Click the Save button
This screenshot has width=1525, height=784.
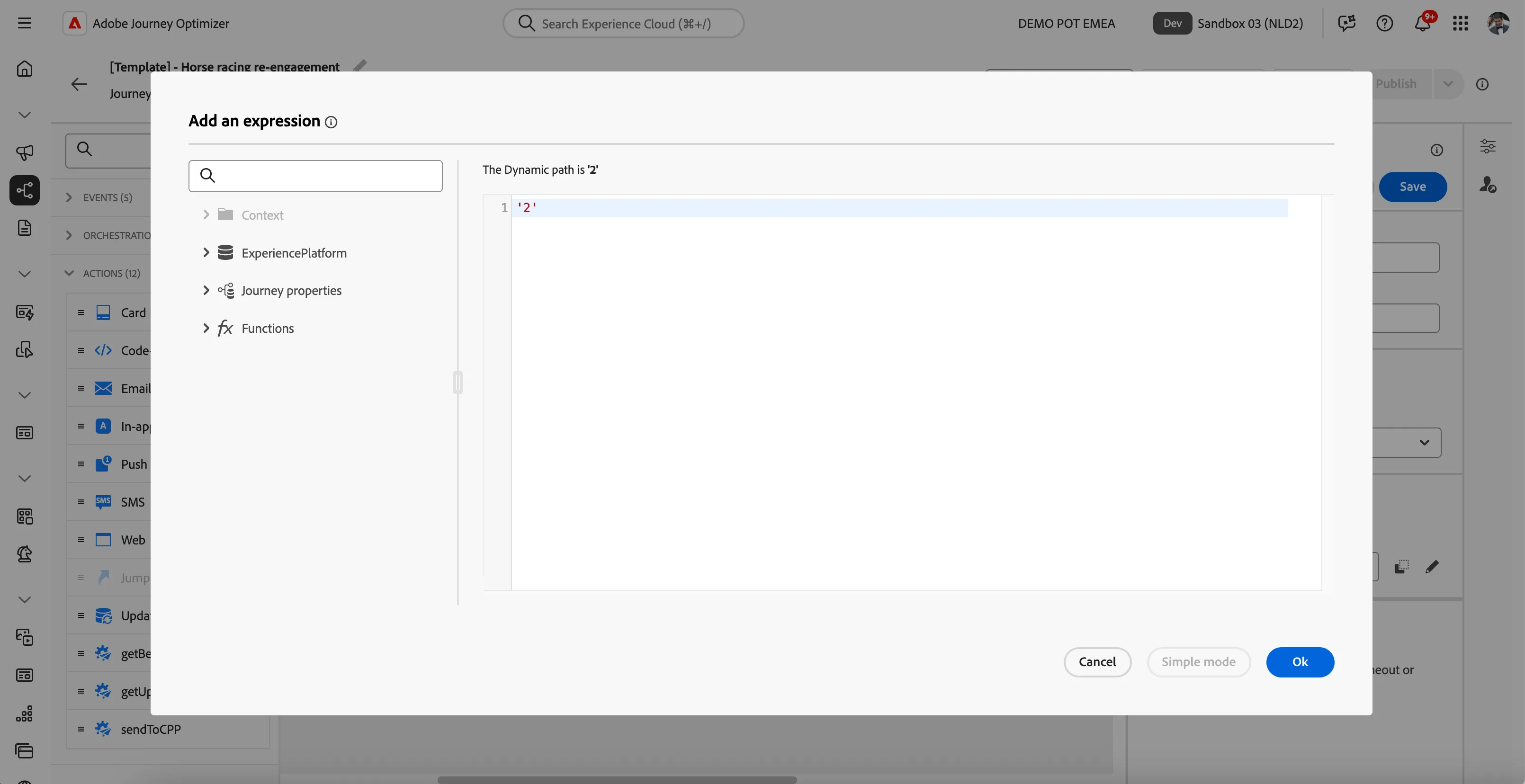pos(1412,187)
